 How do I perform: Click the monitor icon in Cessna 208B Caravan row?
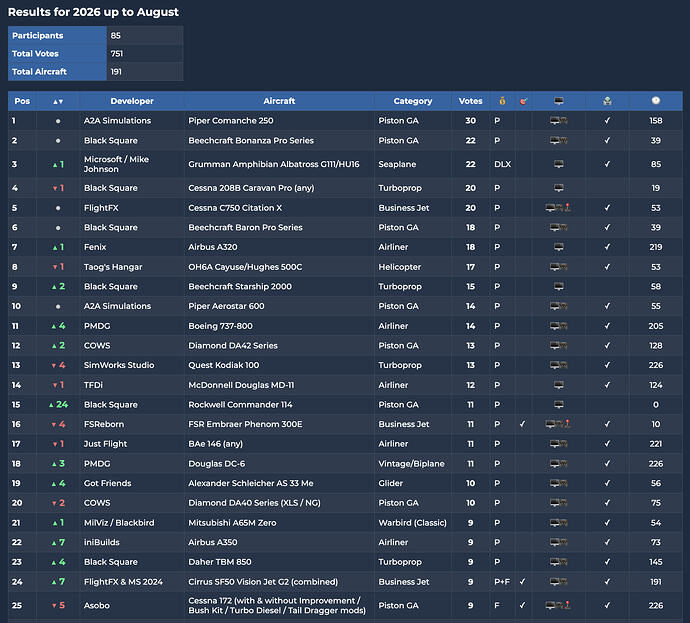pyautogui.click(x=558, y=188)
